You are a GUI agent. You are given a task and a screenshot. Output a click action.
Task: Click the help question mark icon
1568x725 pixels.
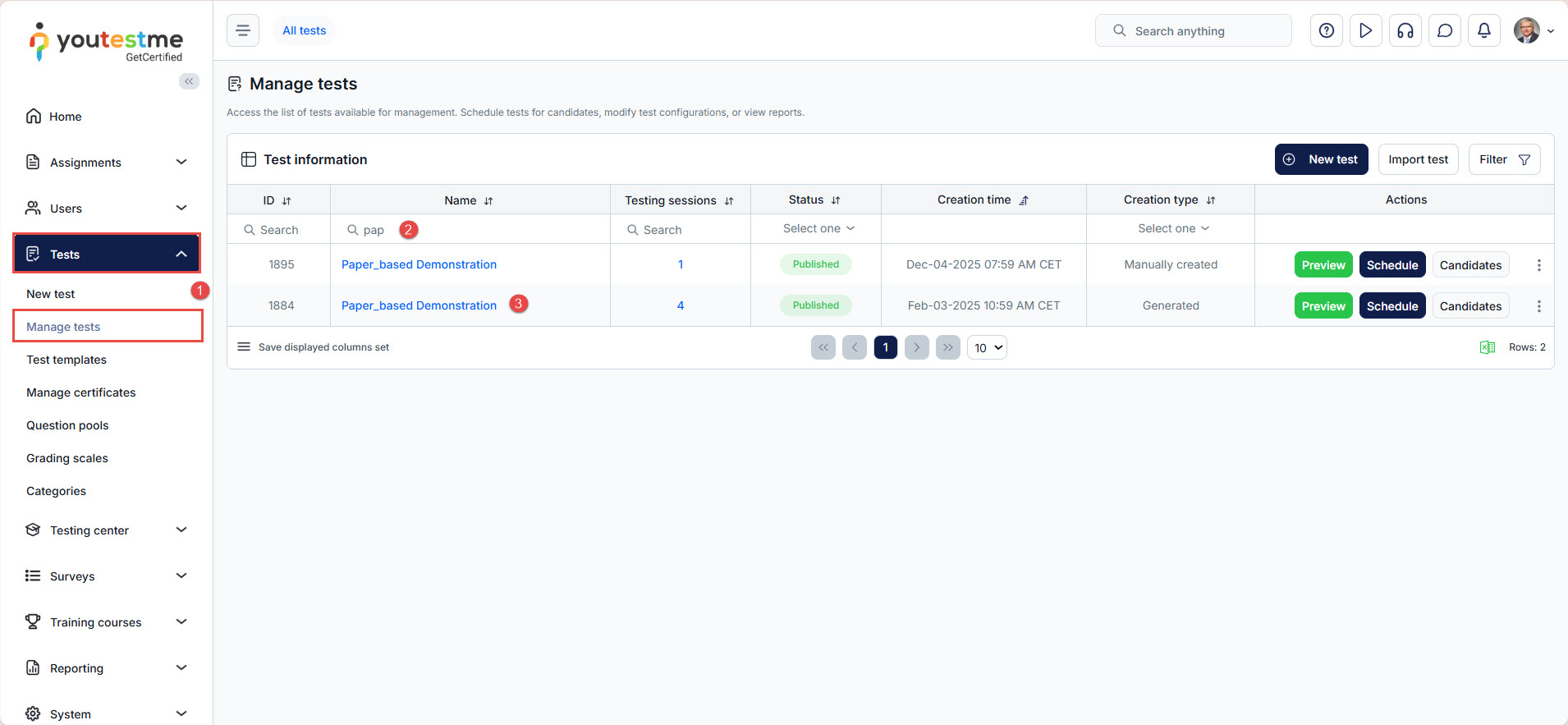click(1326, 30)
